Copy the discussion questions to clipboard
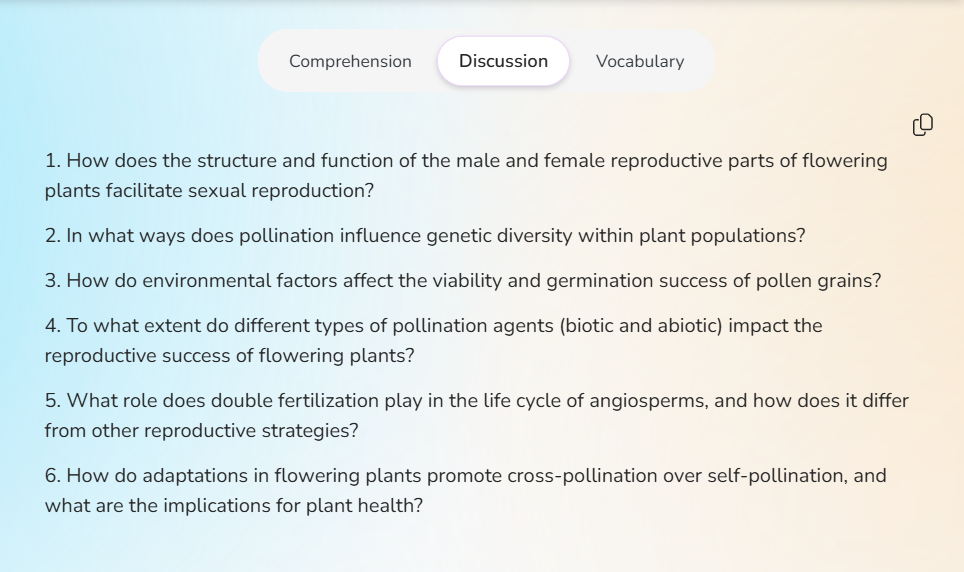The height and width of the screenshot is (572, 964). click(x=922, y=124)
